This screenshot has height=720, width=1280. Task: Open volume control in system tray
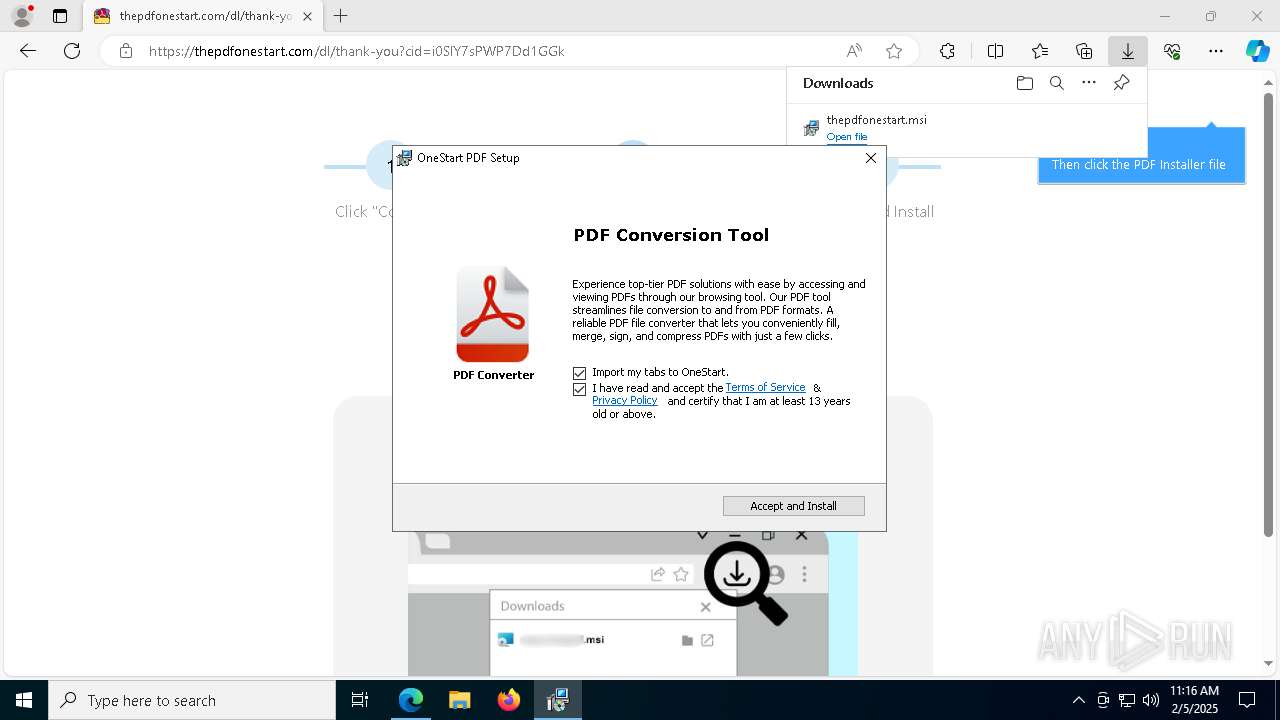tap(1151, 700)
